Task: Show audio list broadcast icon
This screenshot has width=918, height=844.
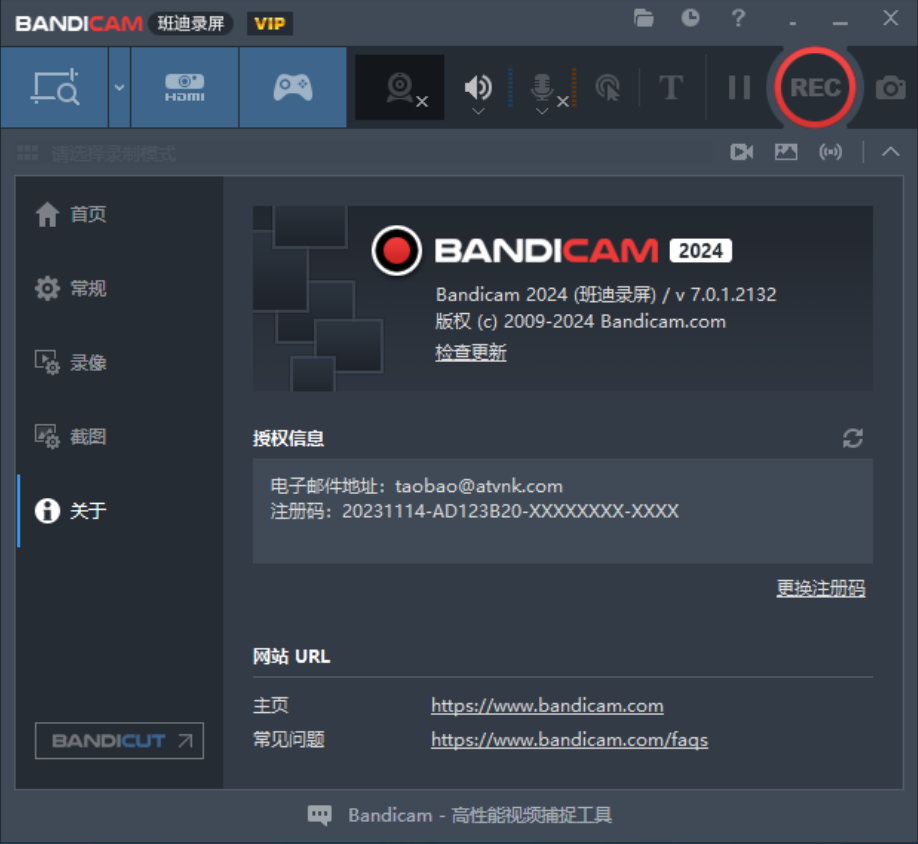Action: coord(830,152)
